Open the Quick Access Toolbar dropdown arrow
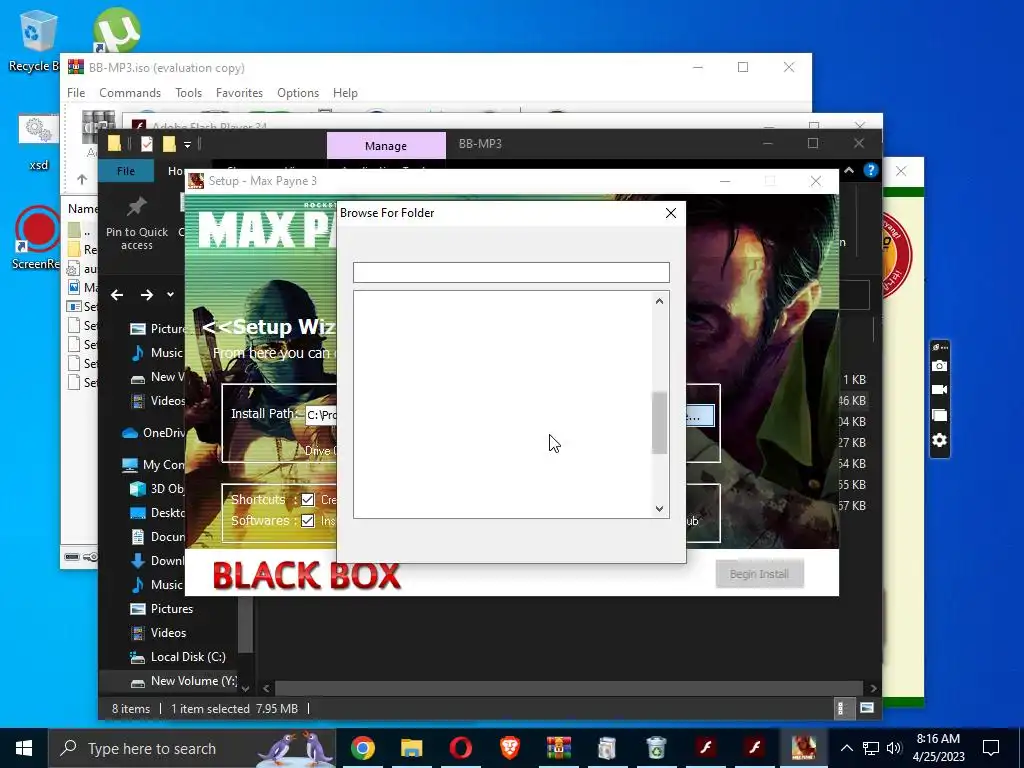This screenshot has width=1024, height=768. 187,144
